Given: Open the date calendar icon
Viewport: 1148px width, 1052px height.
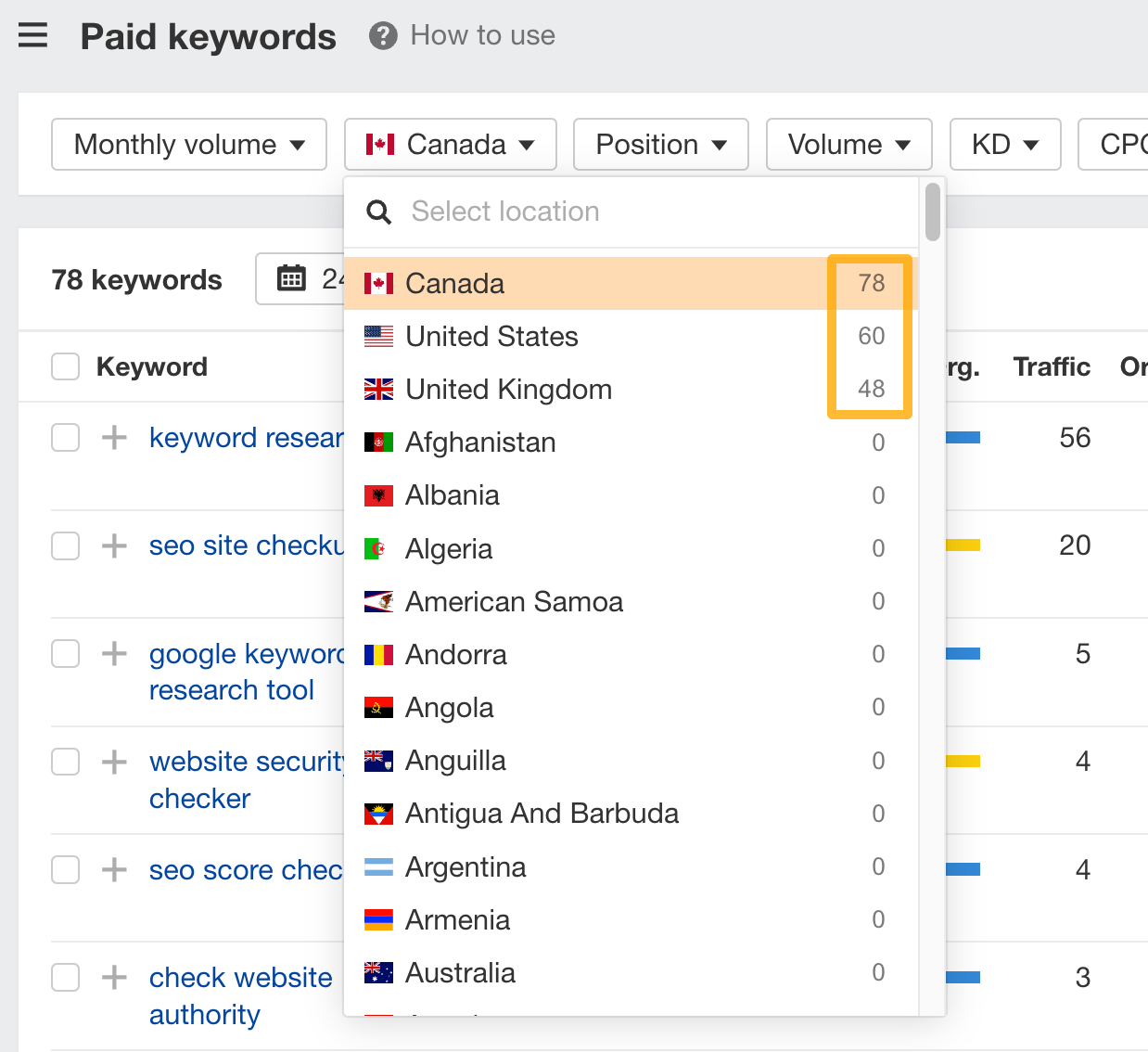Looking at the screenshot, I should click(x=290, y=278).
